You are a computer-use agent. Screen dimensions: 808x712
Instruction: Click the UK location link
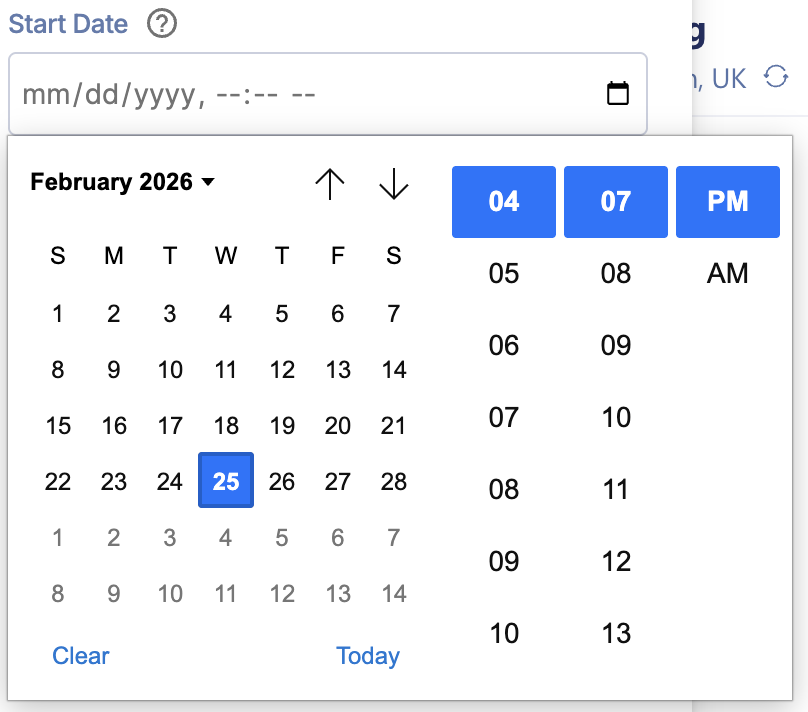pos(728,78)
